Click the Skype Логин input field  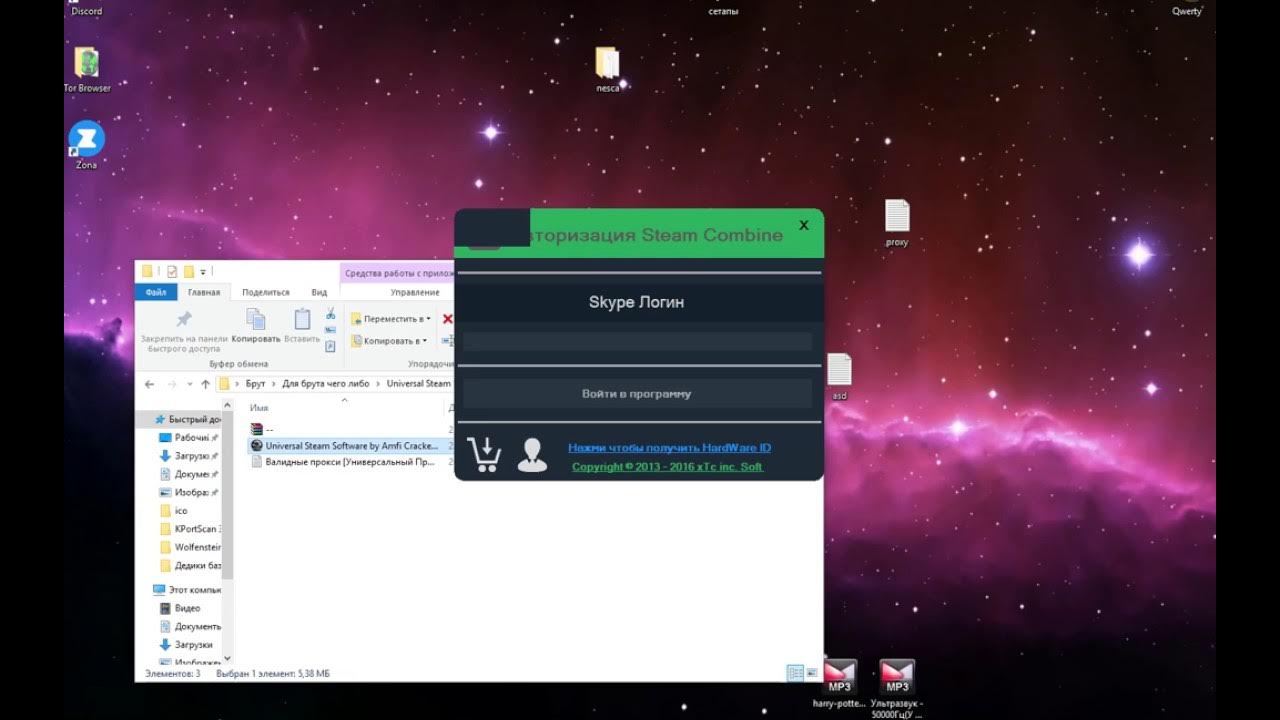[x=637, y=341]
